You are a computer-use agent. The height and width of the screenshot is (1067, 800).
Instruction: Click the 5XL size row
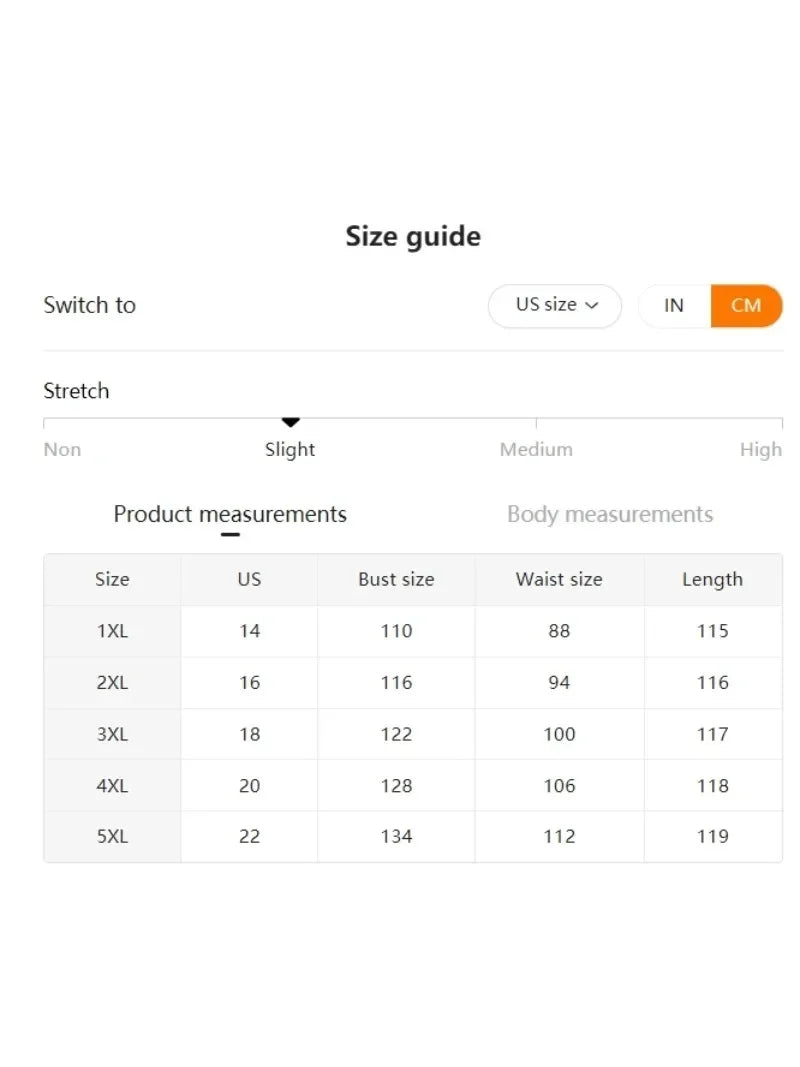(112, 836)
